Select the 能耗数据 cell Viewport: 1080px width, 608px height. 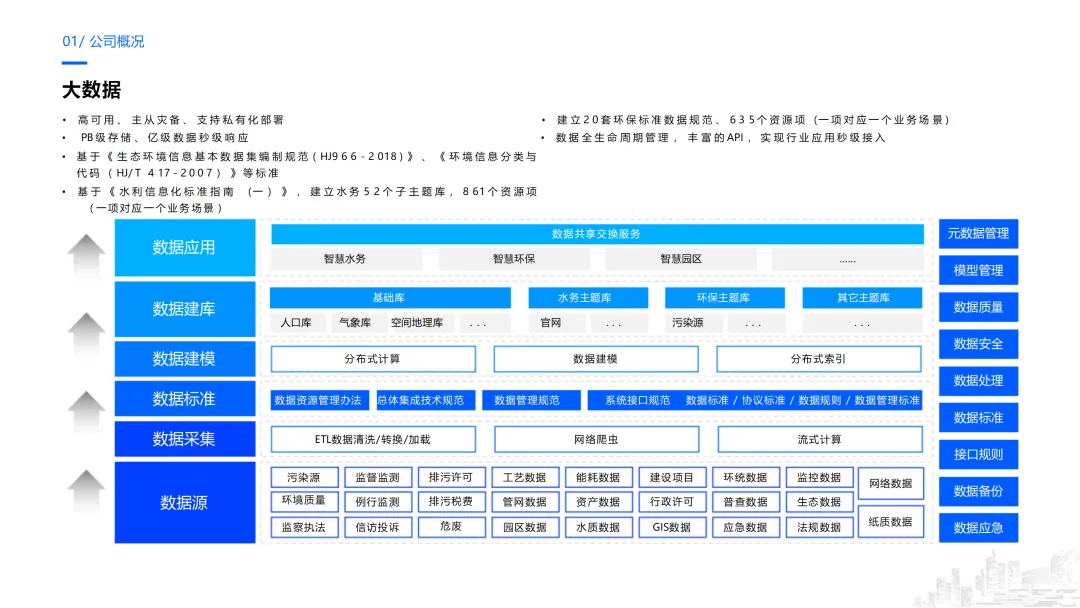point(599,477)
